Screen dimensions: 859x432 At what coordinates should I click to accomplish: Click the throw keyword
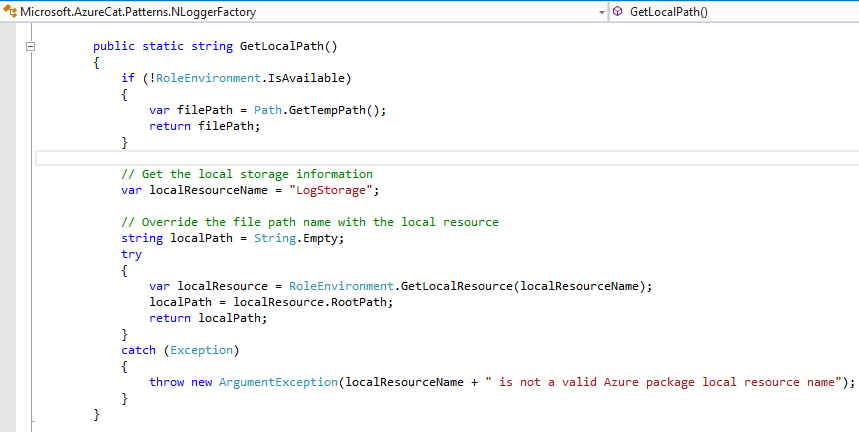pyautogui.click(x=167, y=382)
